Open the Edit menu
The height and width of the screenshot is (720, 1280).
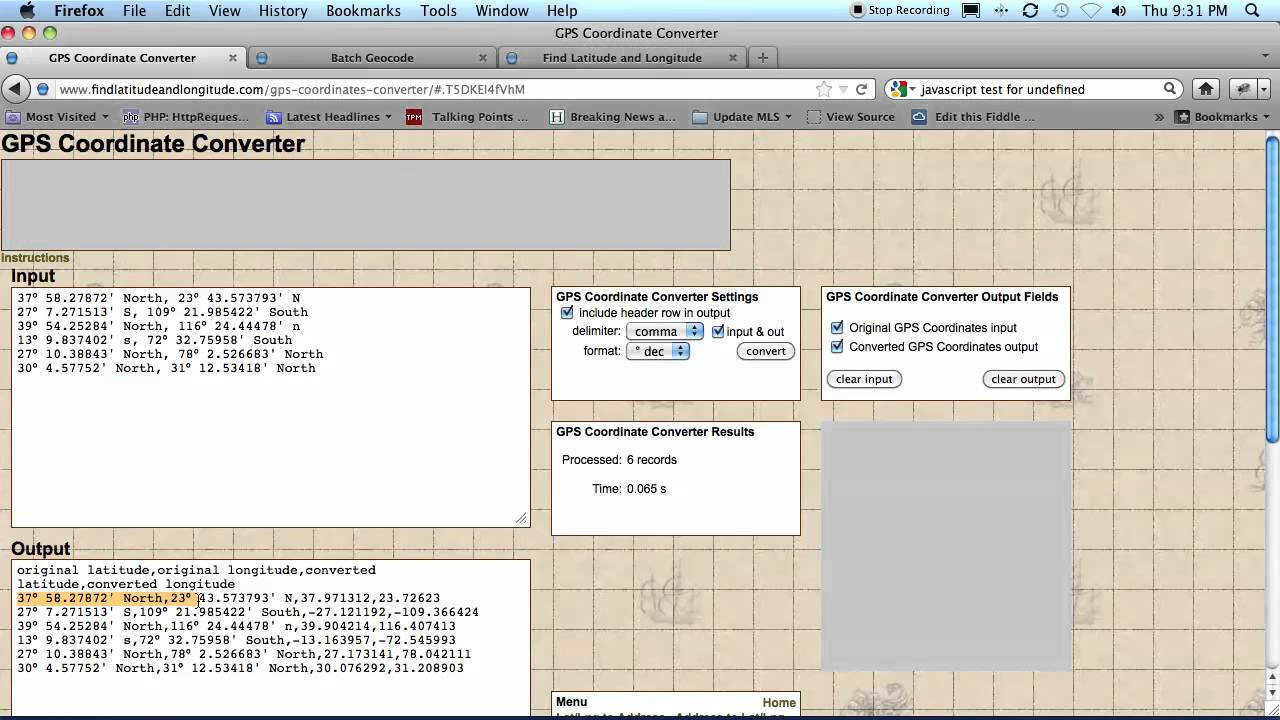[x=178, y=10]
